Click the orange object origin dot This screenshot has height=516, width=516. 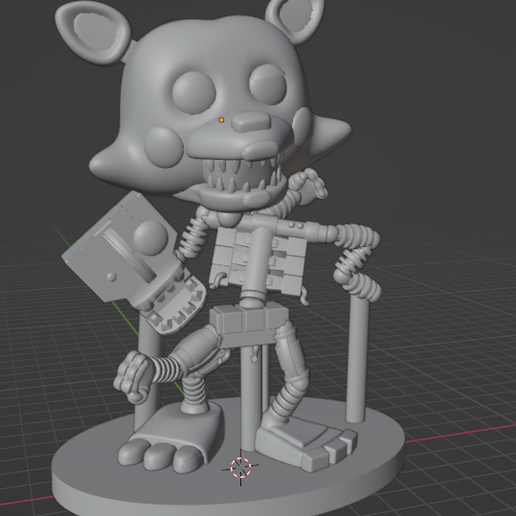221,120
